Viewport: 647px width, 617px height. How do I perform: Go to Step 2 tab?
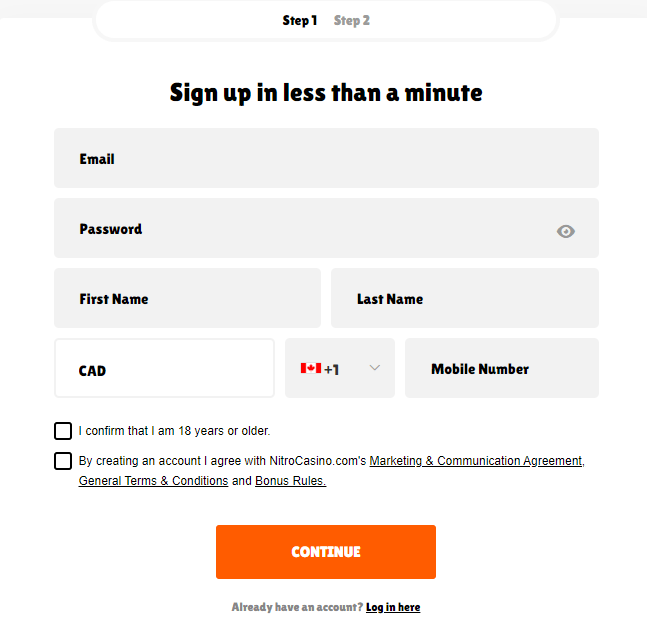point(352,20)
